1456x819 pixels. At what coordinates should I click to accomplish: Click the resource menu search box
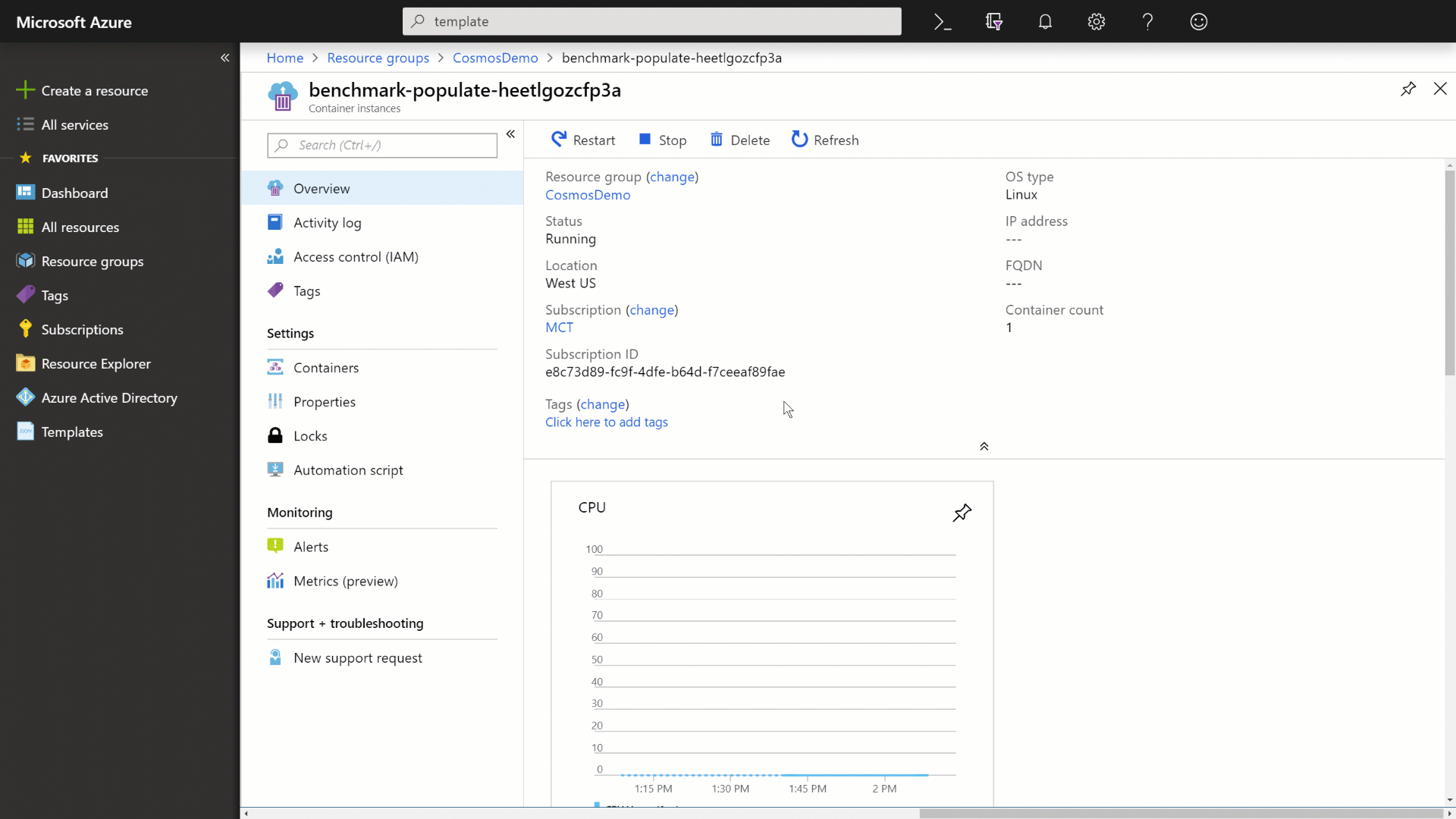tap(382, 146)
